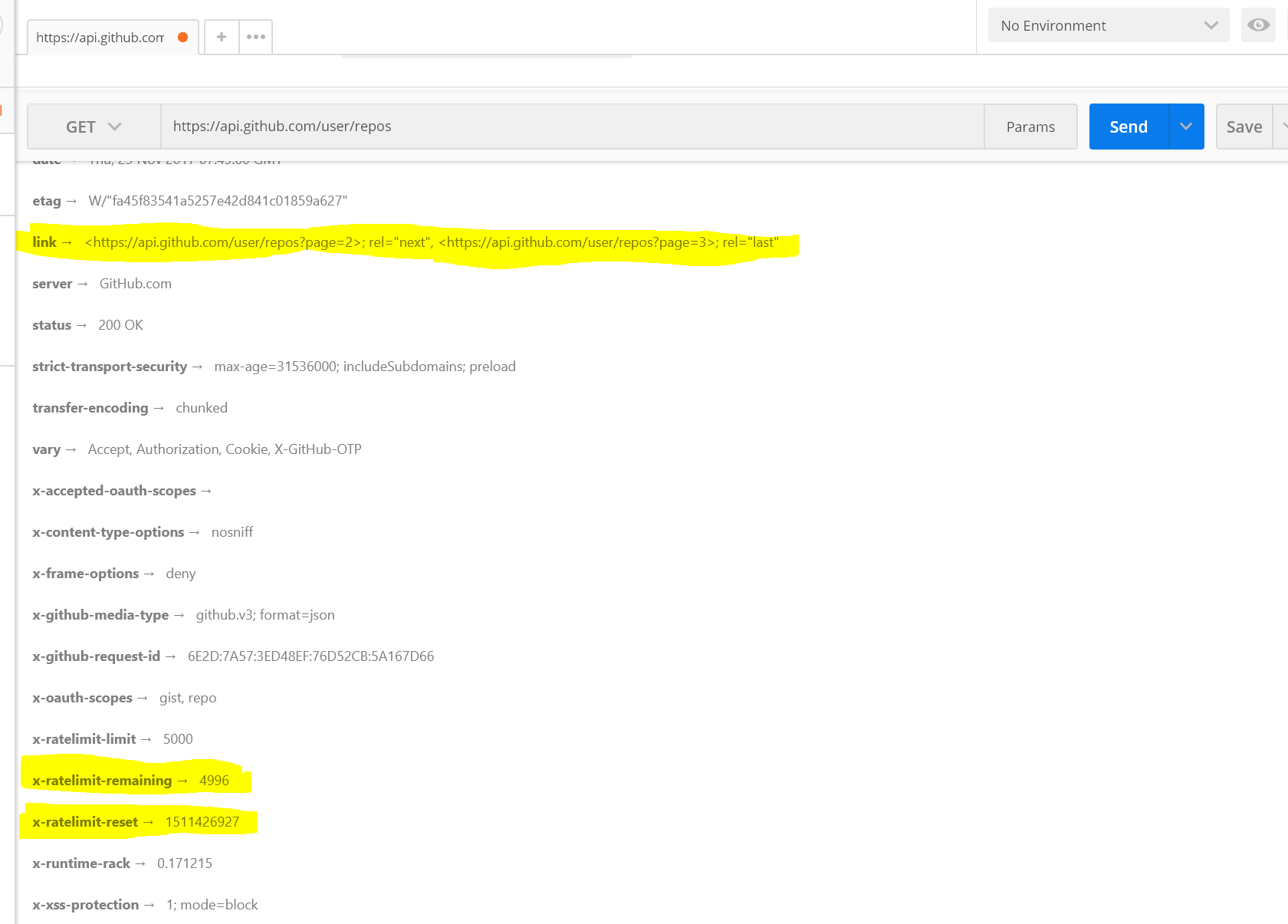1288x924 pixels.
Task: Click the highlighted x-ratelimit-reset value
Action: pos(203,821)
